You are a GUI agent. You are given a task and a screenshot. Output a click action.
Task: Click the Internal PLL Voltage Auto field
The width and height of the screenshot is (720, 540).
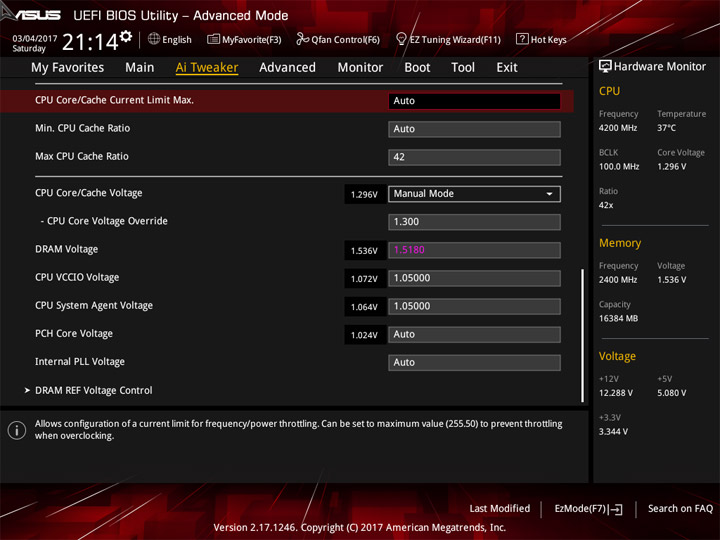474,362
